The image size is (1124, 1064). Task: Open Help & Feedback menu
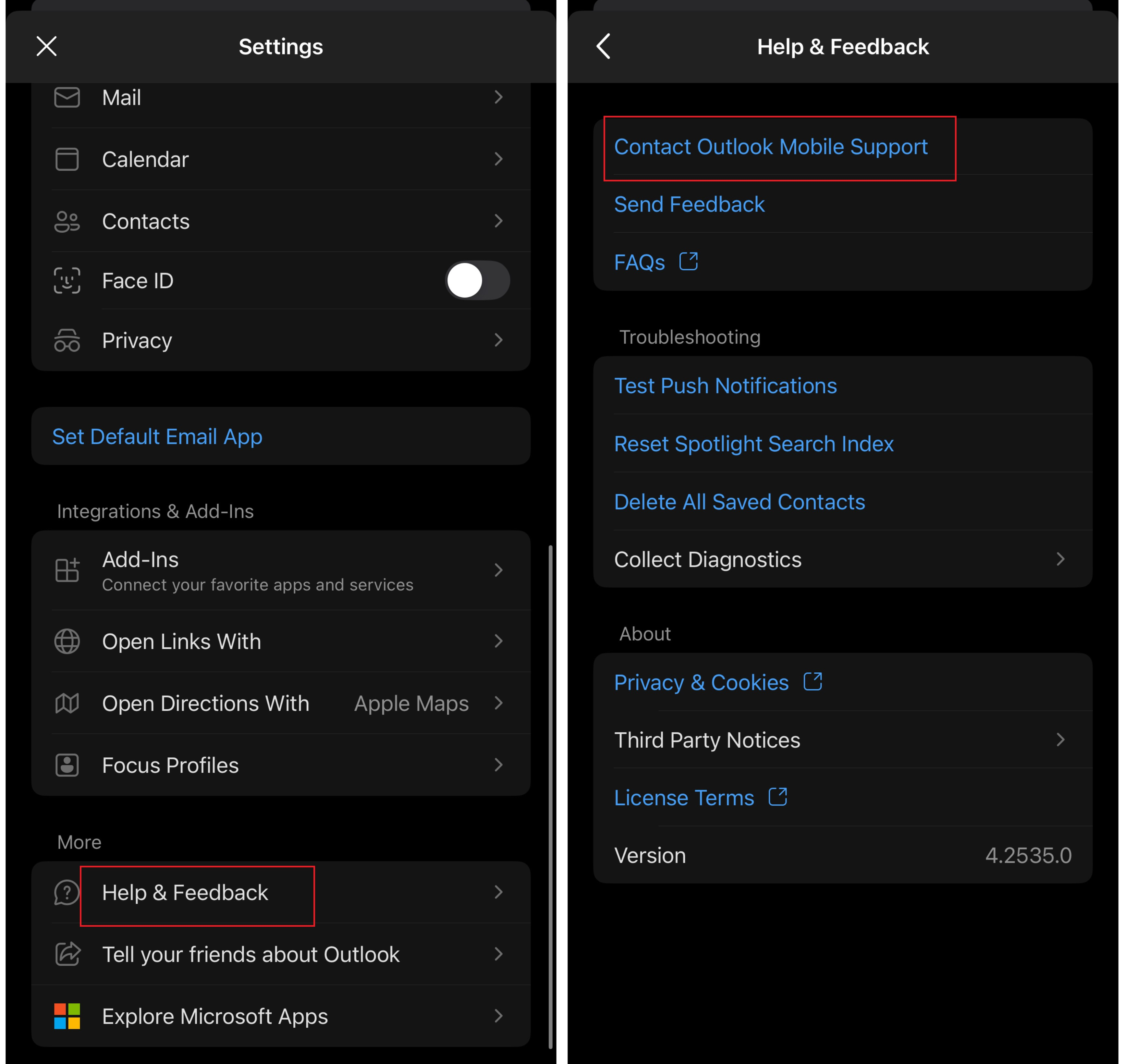pos(281,892)
